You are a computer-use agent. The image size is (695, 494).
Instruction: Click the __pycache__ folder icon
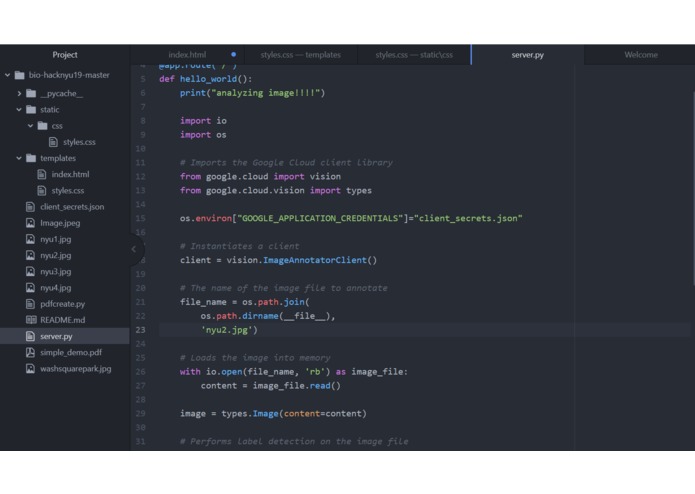(31, 93)
